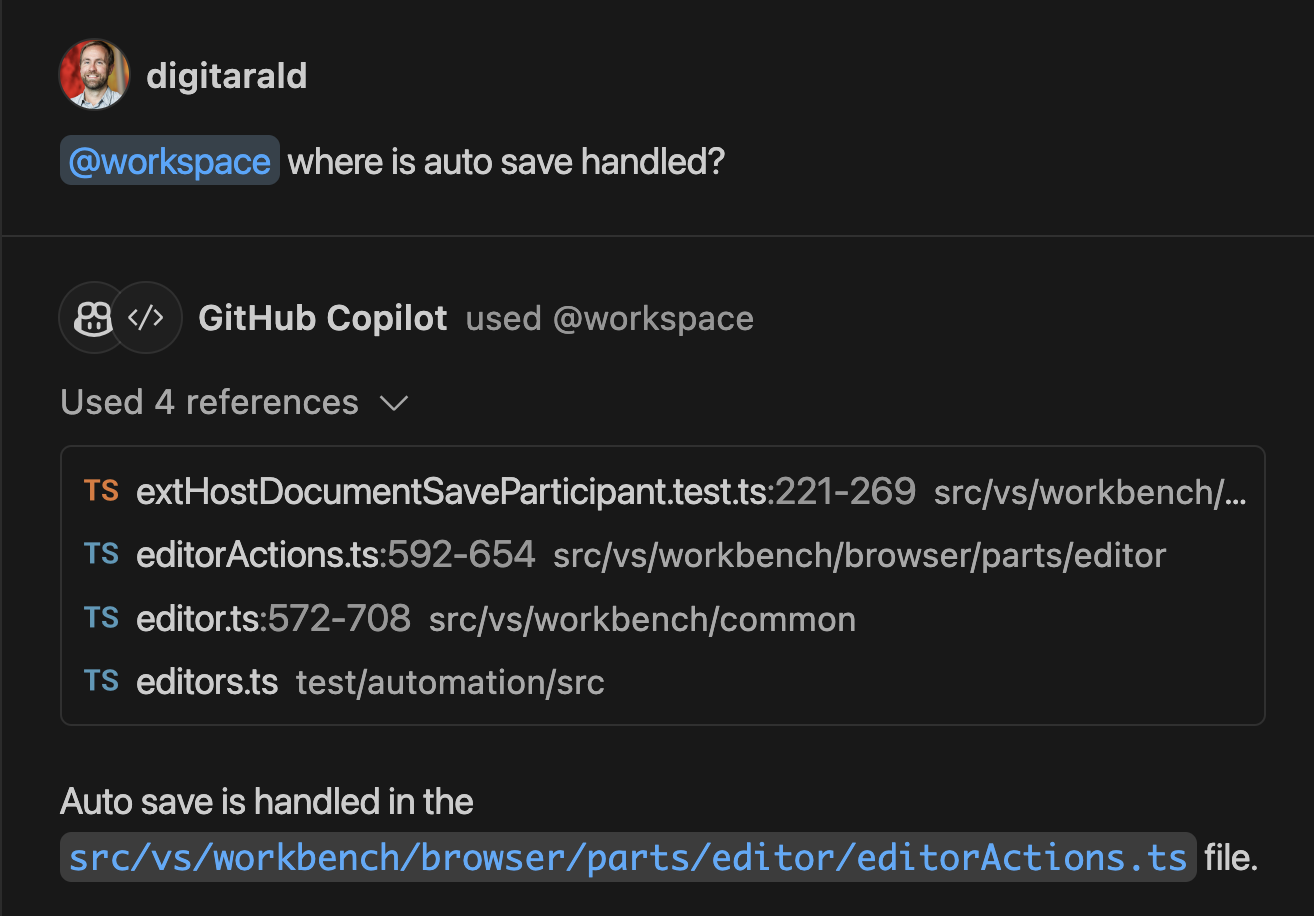
Task: Select the TS icon beside editor.ts
Action: pyautogui.click(x=101, y=618)
